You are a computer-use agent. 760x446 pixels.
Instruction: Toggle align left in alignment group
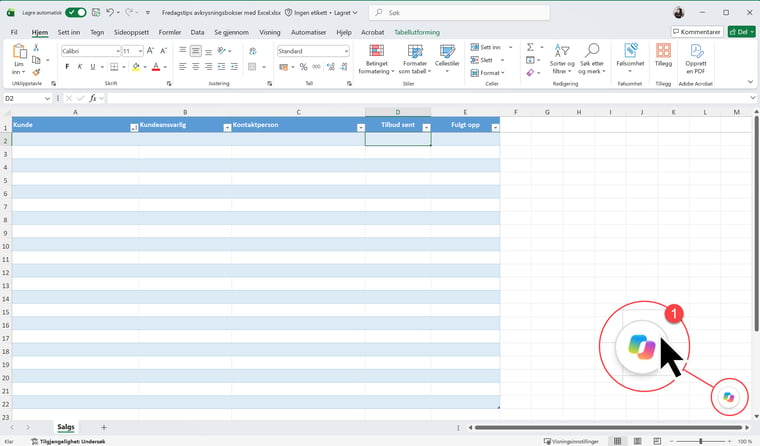(183, 66)
